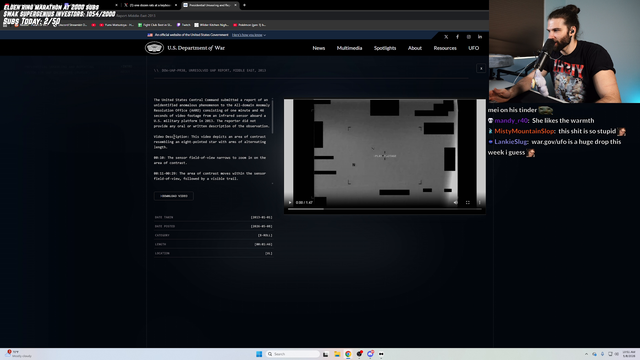Open the Resources menu item
The height and width of the screenshot is (360, 640).
[445, 48]
